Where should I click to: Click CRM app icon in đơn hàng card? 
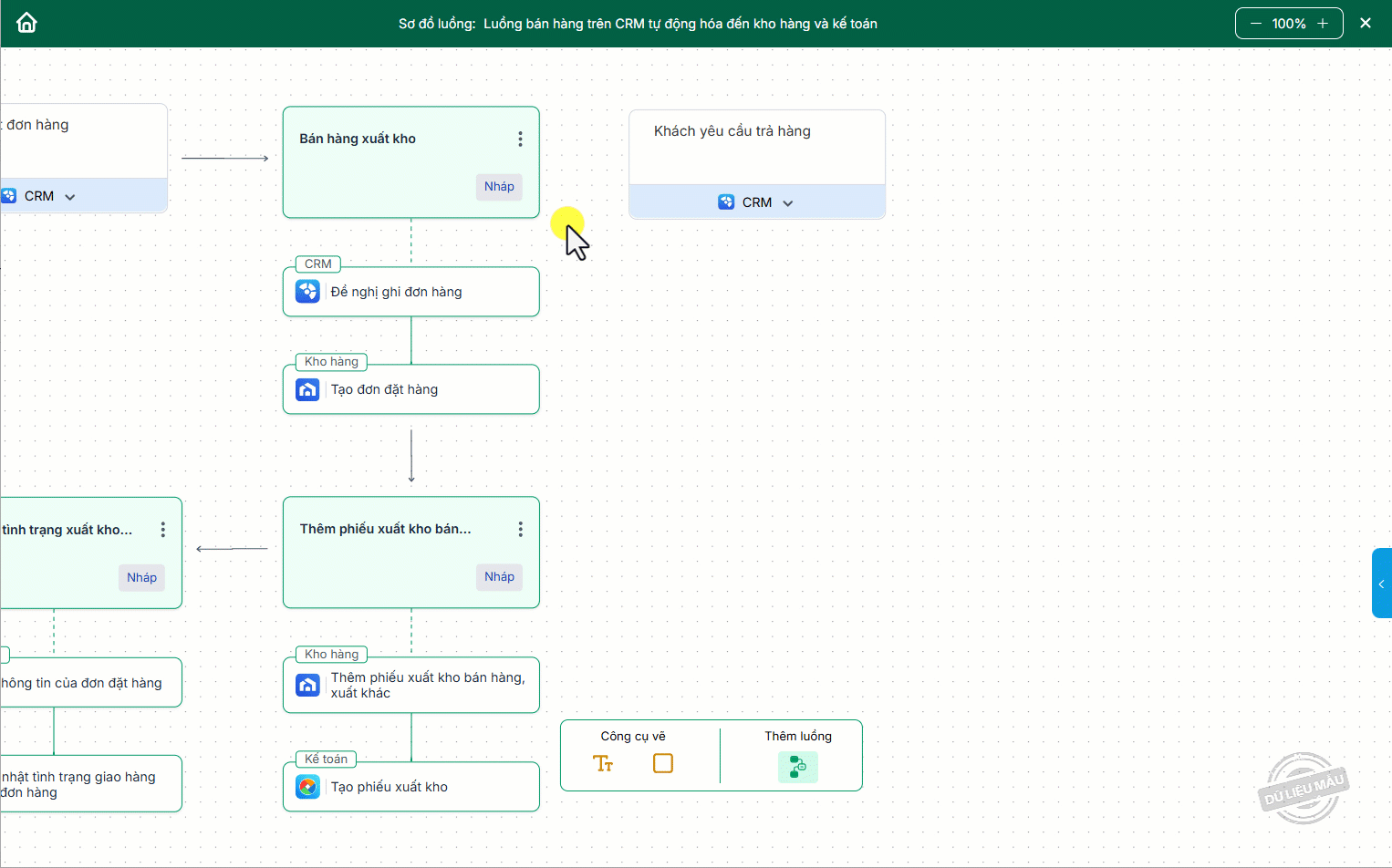click(x=8, y=196)
